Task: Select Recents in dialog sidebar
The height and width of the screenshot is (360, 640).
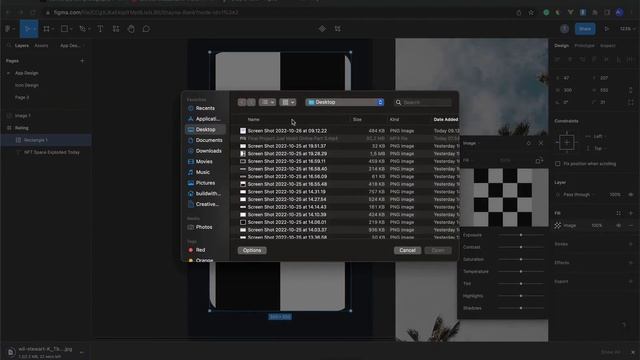Action: 205,108
